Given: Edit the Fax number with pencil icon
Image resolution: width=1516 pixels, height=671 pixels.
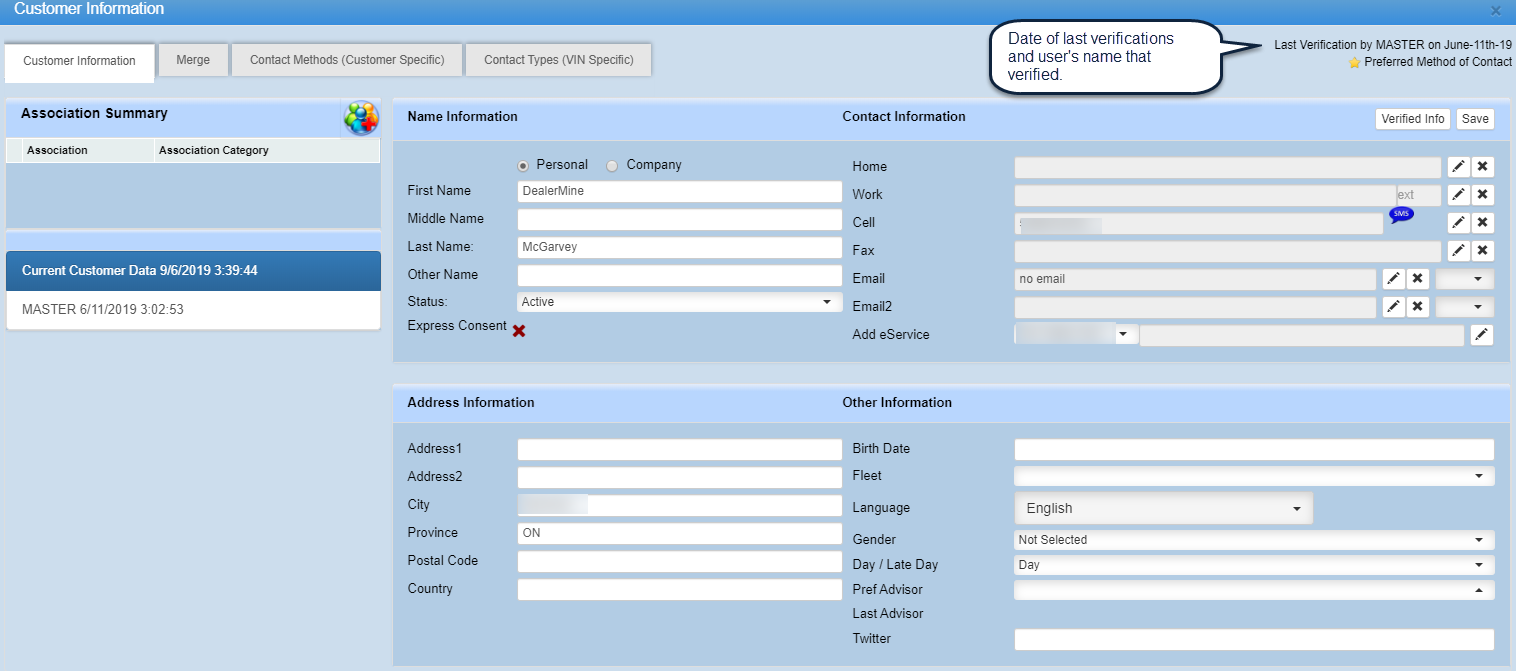Looking at the screenshot, I should coord(1458,251).
